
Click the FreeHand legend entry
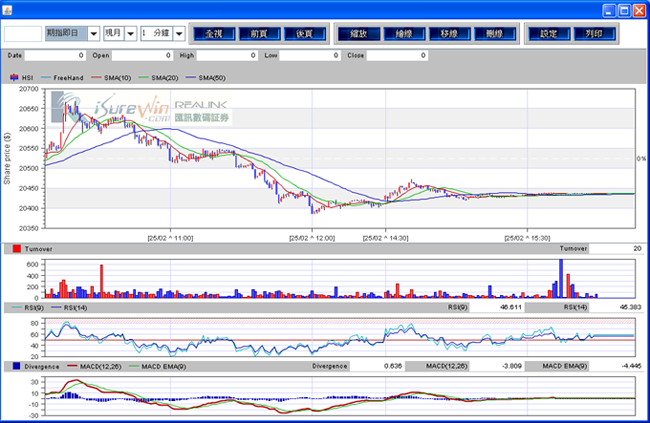click(x=62, y=78)
